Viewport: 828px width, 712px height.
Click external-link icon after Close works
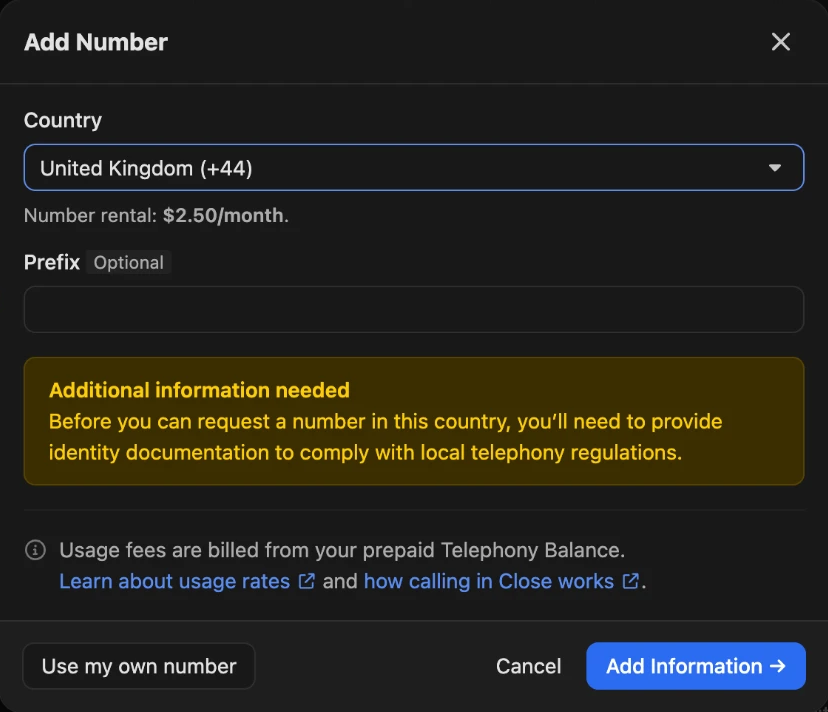click(x=631, y=581)
